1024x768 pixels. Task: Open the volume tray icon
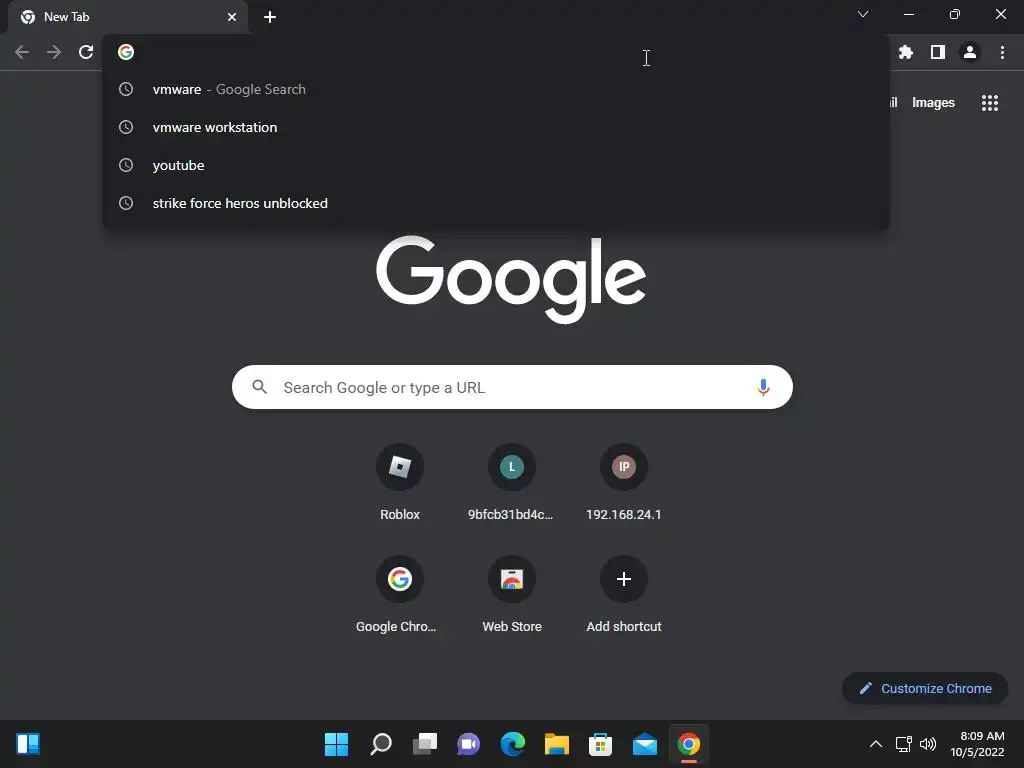[x=927, y=744]
